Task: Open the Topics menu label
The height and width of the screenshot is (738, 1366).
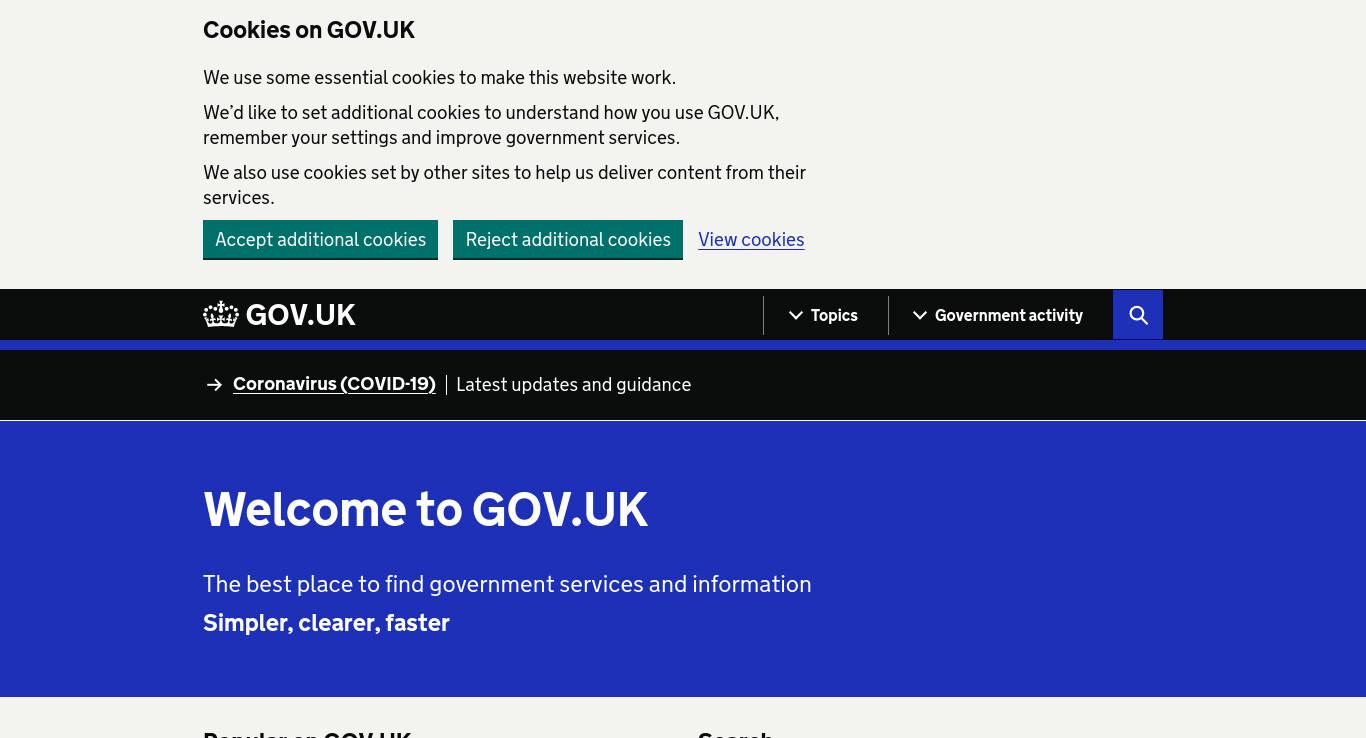Action: click(834, 315)
